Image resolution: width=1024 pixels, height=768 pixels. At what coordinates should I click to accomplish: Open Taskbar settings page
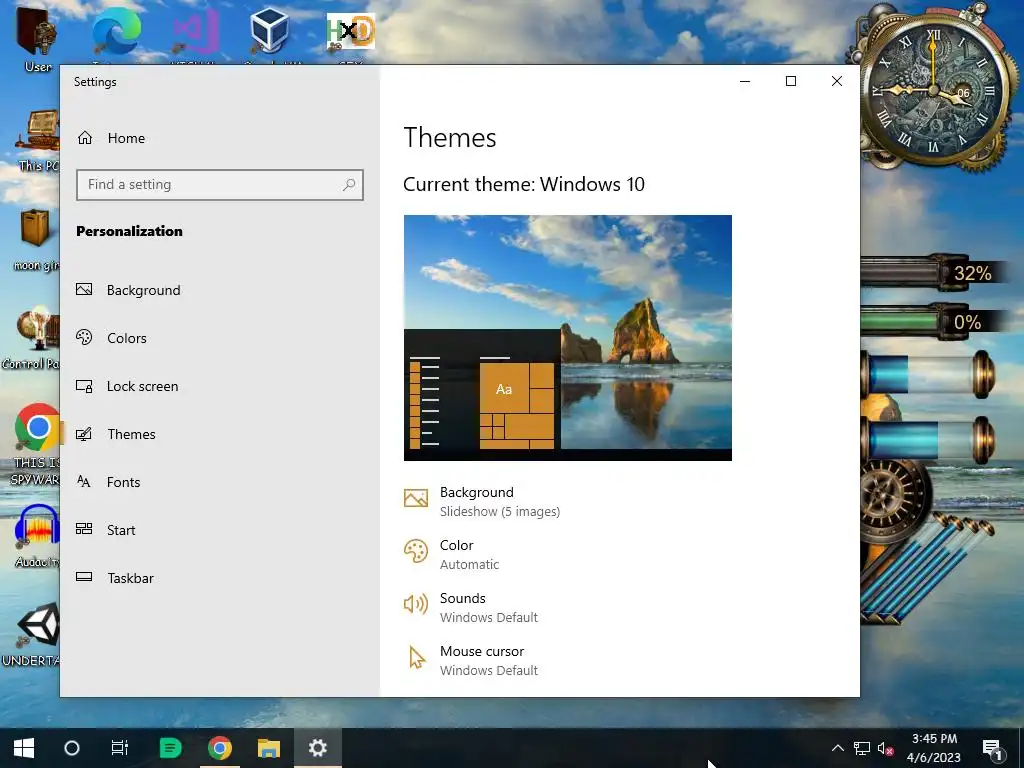click(116, 578)
